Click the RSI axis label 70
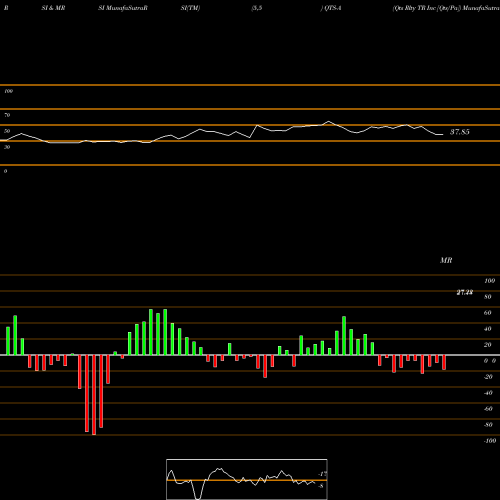This screenshot has width=500, height=500. pos(7,115)
